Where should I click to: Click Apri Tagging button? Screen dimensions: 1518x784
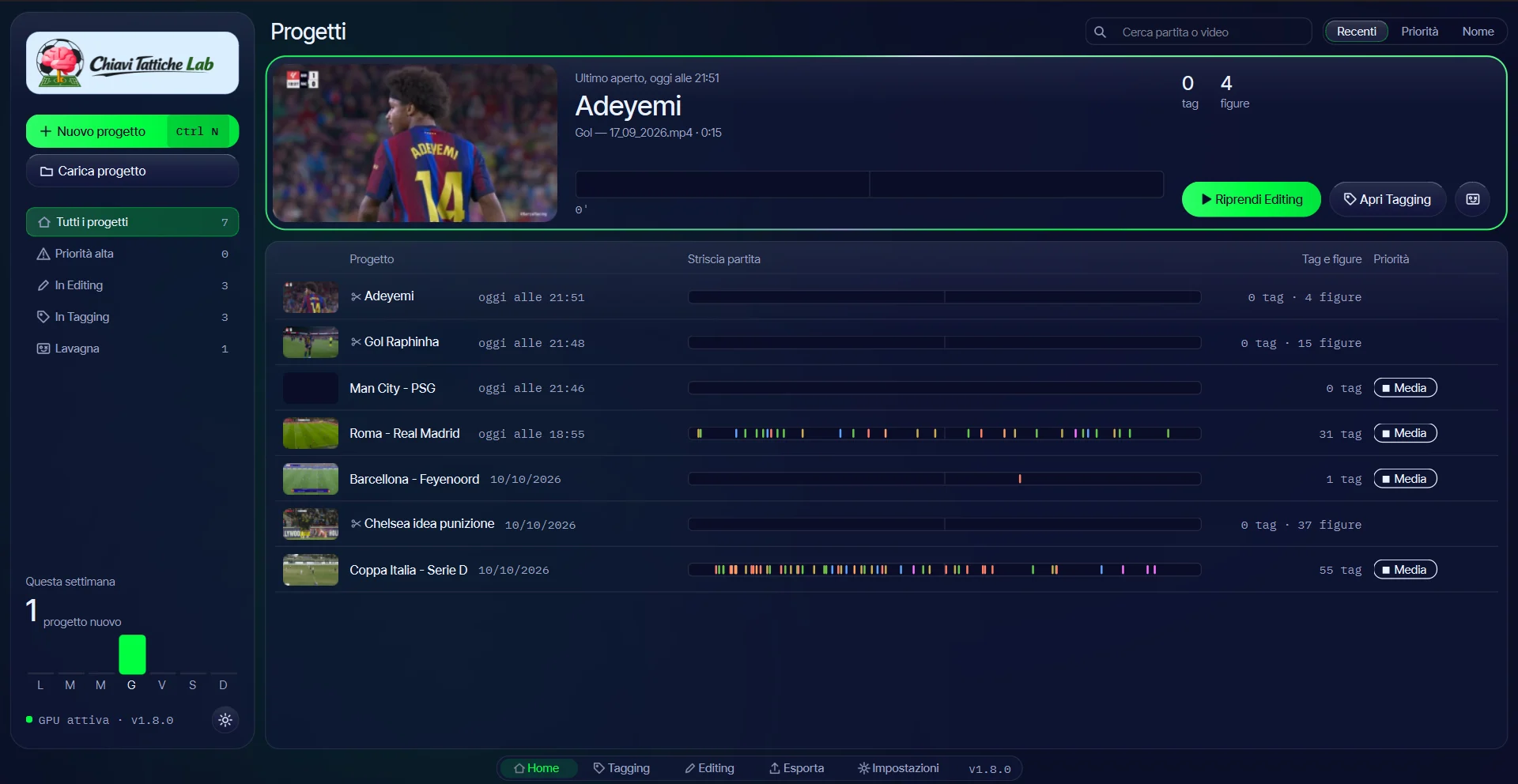(x=1388, y=199)
